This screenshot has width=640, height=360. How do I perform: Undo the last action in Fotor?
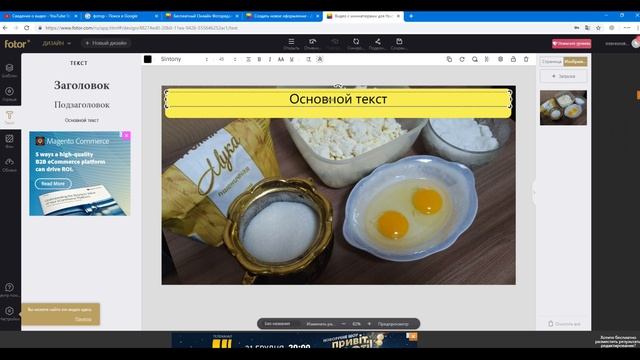[x=312, y=41]
